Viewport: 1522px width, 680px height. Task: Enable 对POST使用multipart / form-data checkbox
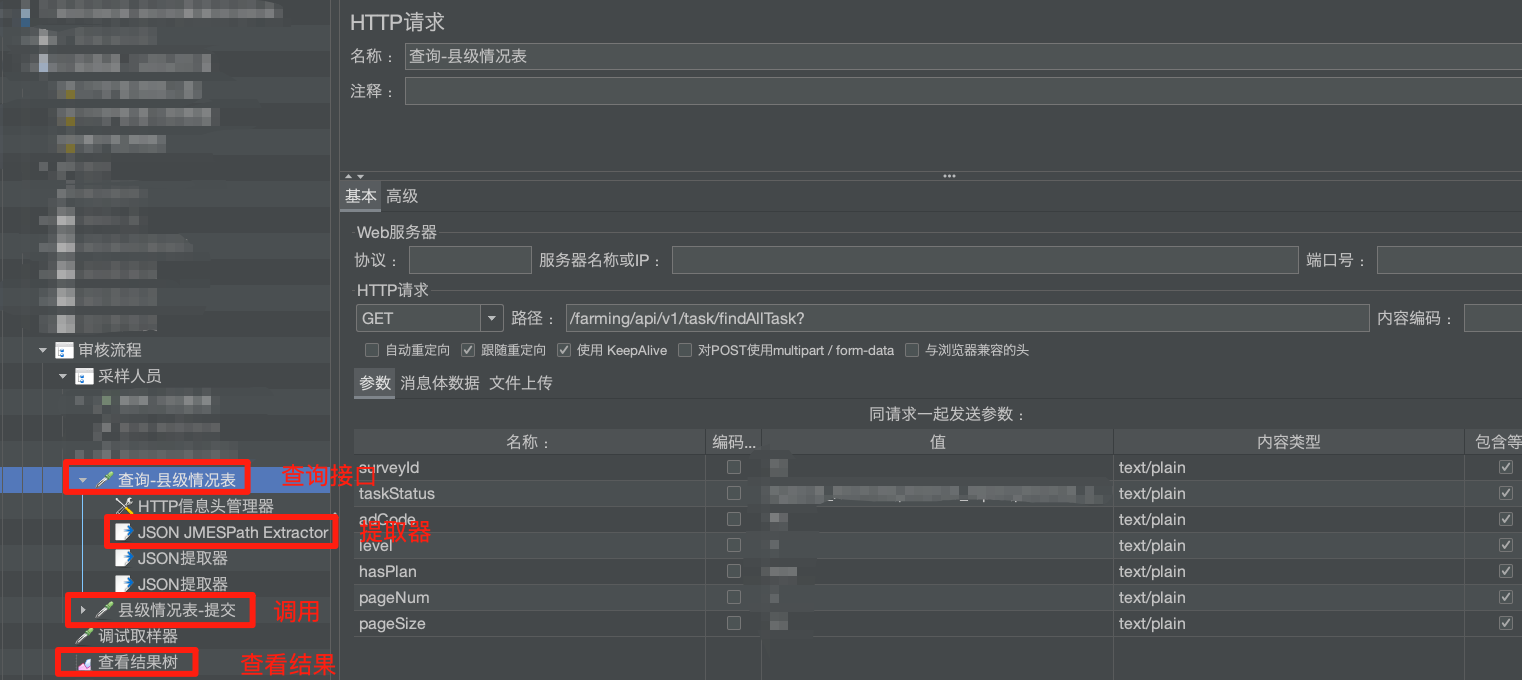pos(685,350)
